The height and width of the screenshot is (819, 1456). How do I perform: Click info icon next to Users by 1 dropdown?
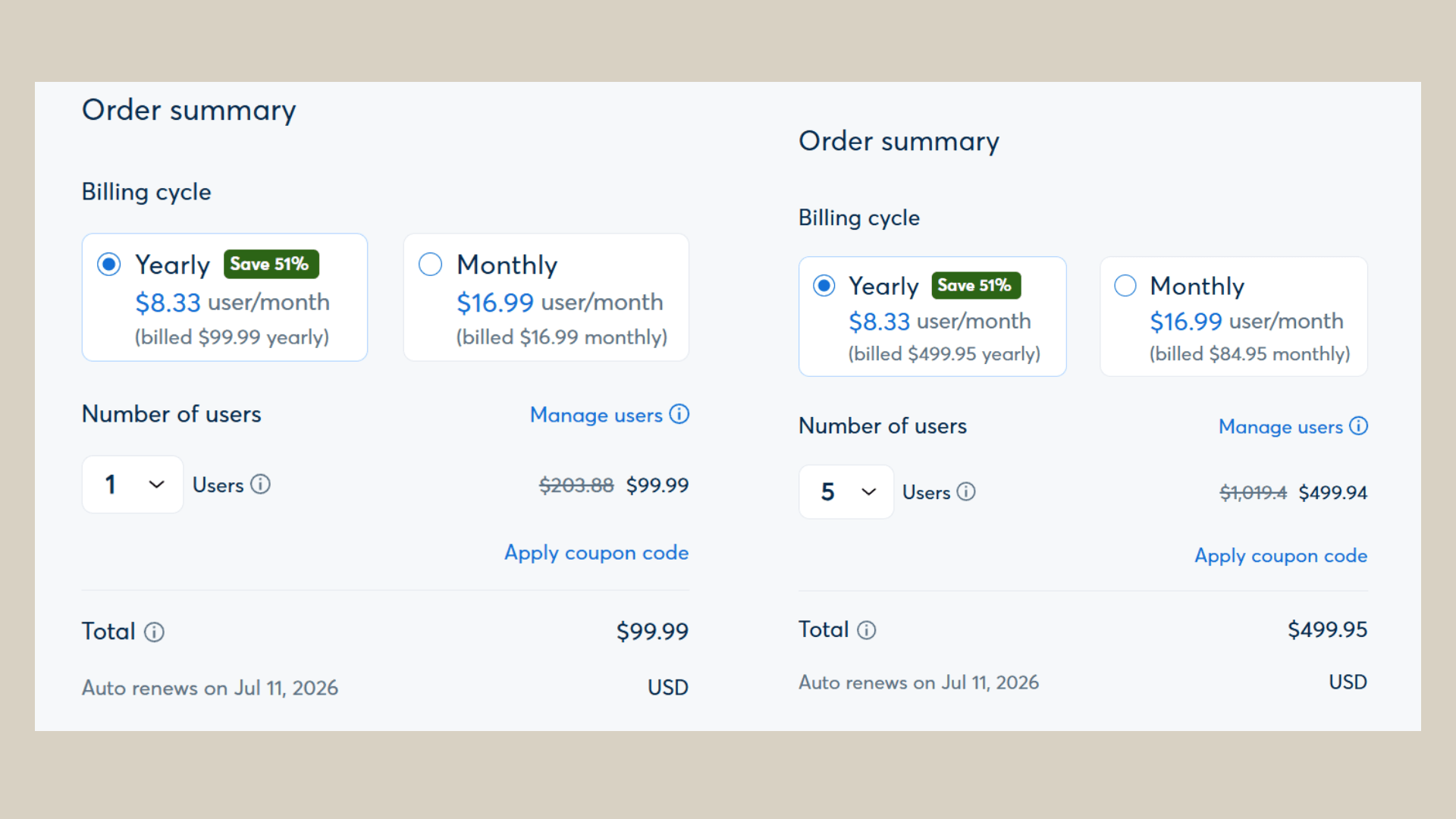point(260,484)
